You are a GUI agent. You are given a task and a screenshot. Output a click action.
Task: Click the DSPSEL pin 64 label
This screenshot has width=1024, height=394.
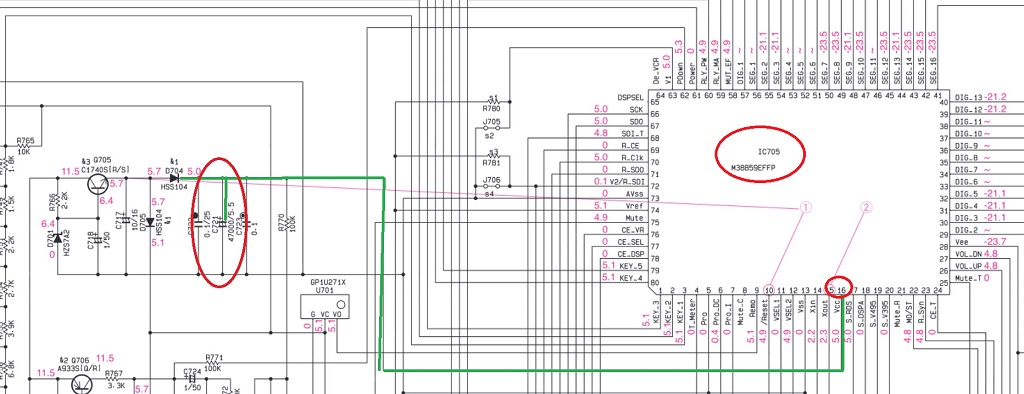tap(633, 97)
